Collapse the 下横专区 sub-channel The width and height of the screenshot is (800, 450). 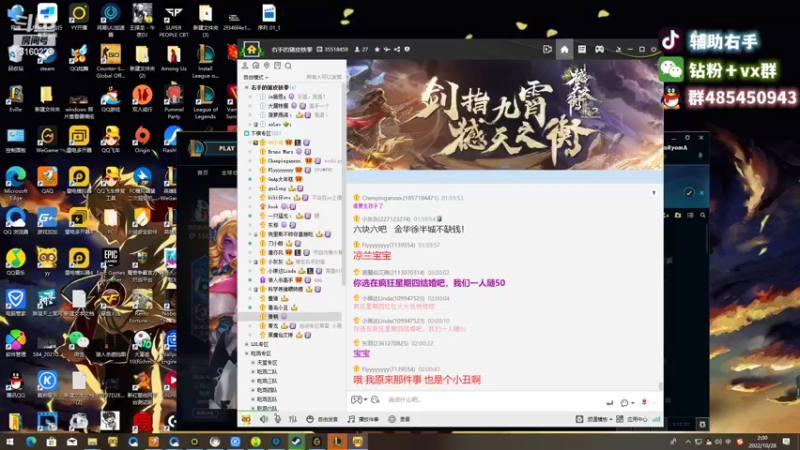[x=247, y=133]
